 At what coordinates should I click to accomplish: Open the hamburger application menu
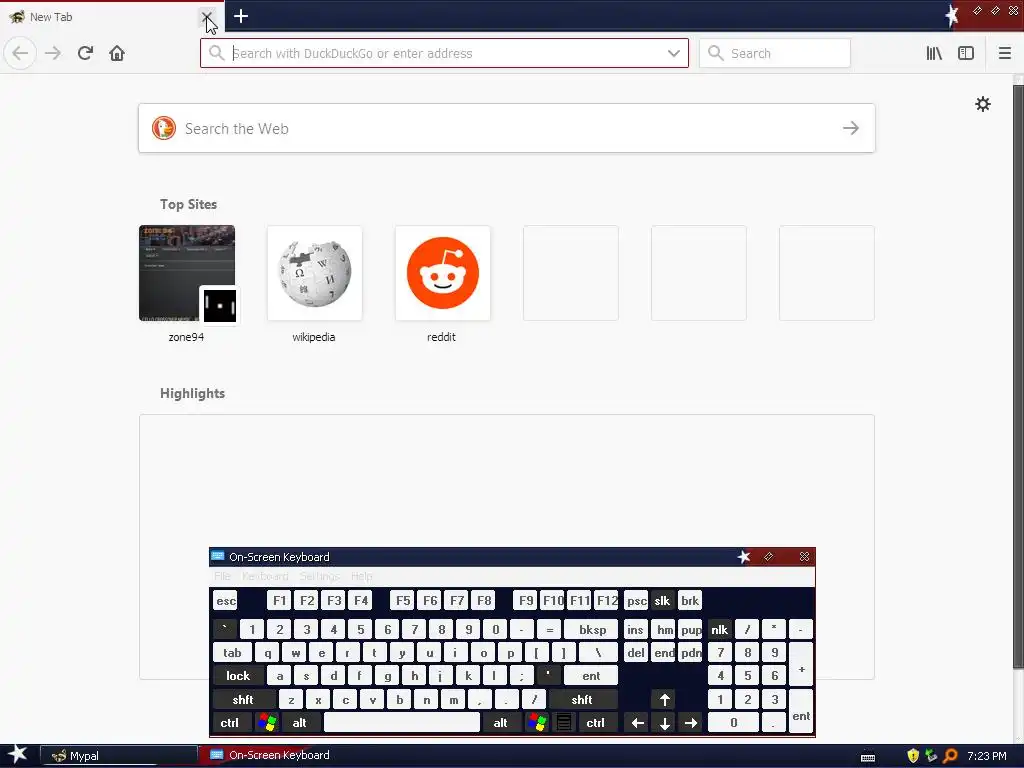point(1004,53)
